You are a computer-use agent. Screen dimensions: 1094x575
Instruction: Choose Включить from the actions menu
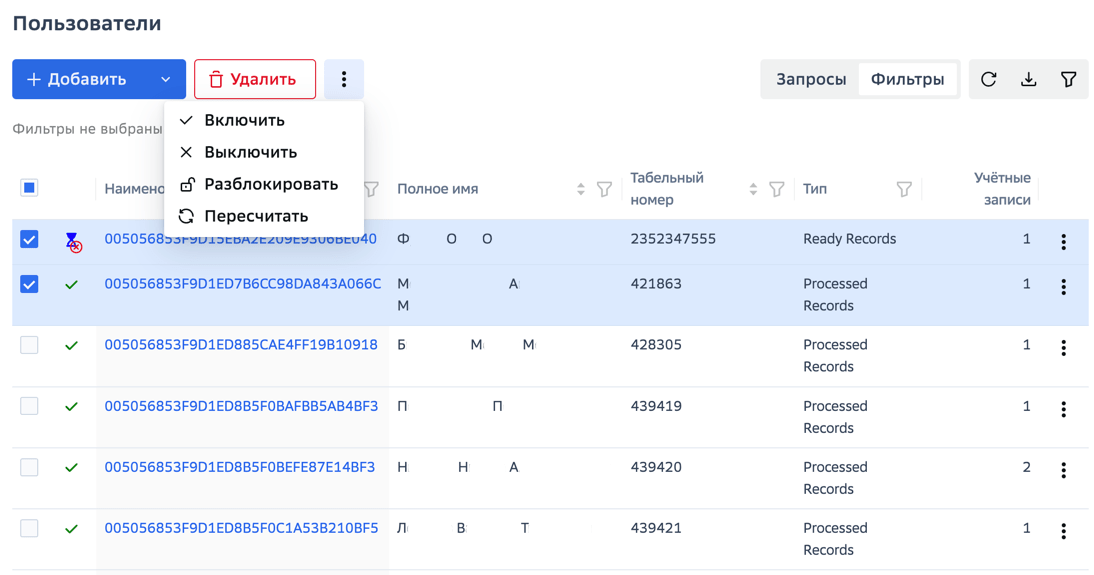coord(264,120)
